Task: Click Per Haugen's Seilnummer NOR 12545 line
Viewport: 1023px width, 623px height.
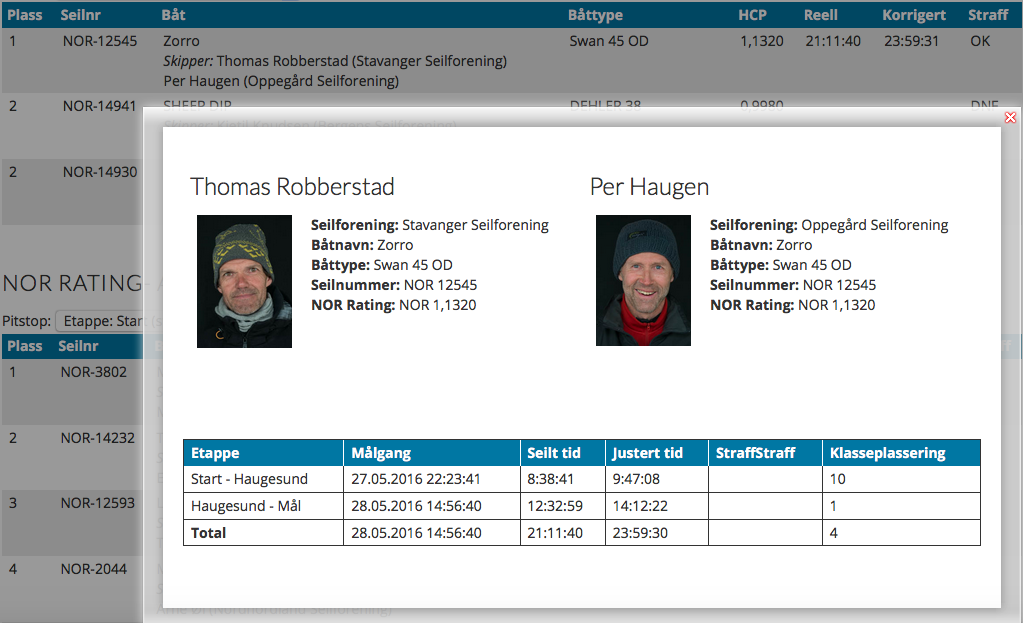Action: (x=793, y=285)
